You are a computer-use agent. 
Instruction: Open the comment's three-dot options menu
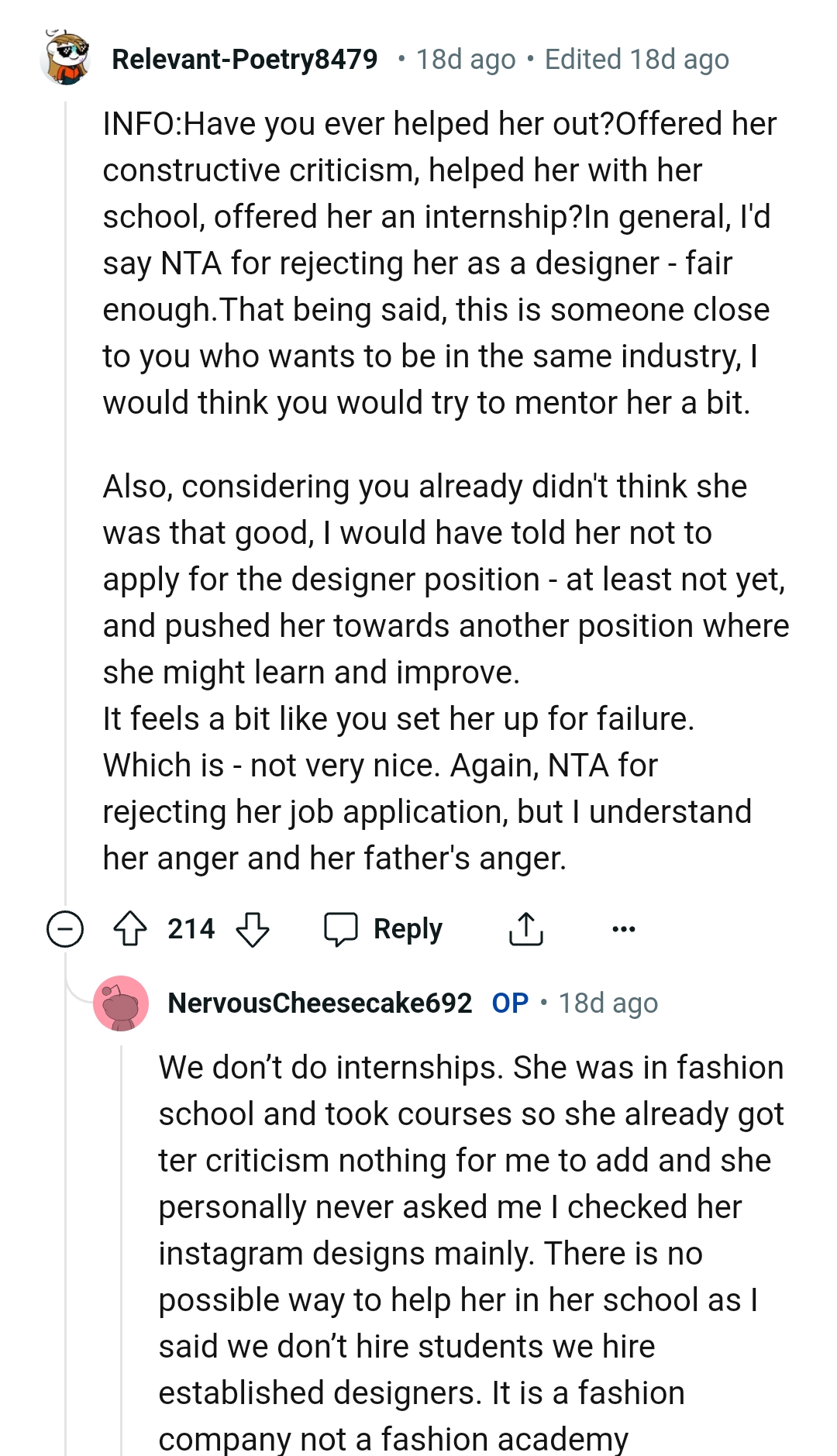pos(625,928)
